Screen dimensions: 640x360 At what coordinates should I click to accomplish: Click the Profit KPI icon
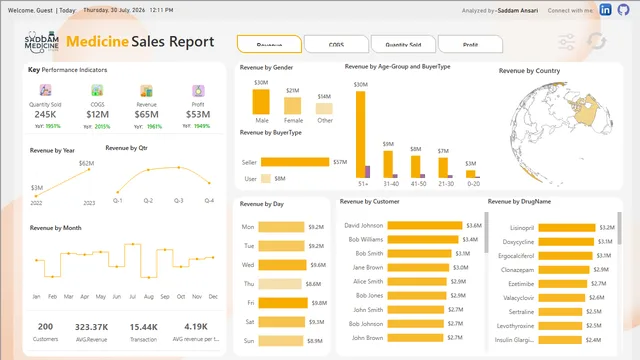[198, 91]
